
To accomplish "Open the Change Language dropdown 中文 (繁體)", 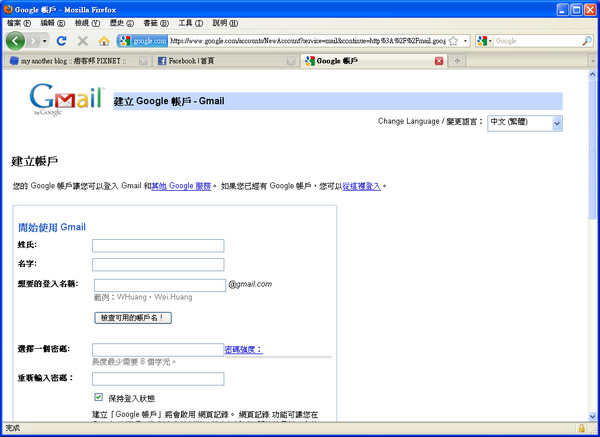I will pyautogui.click(x=525, y=123).
